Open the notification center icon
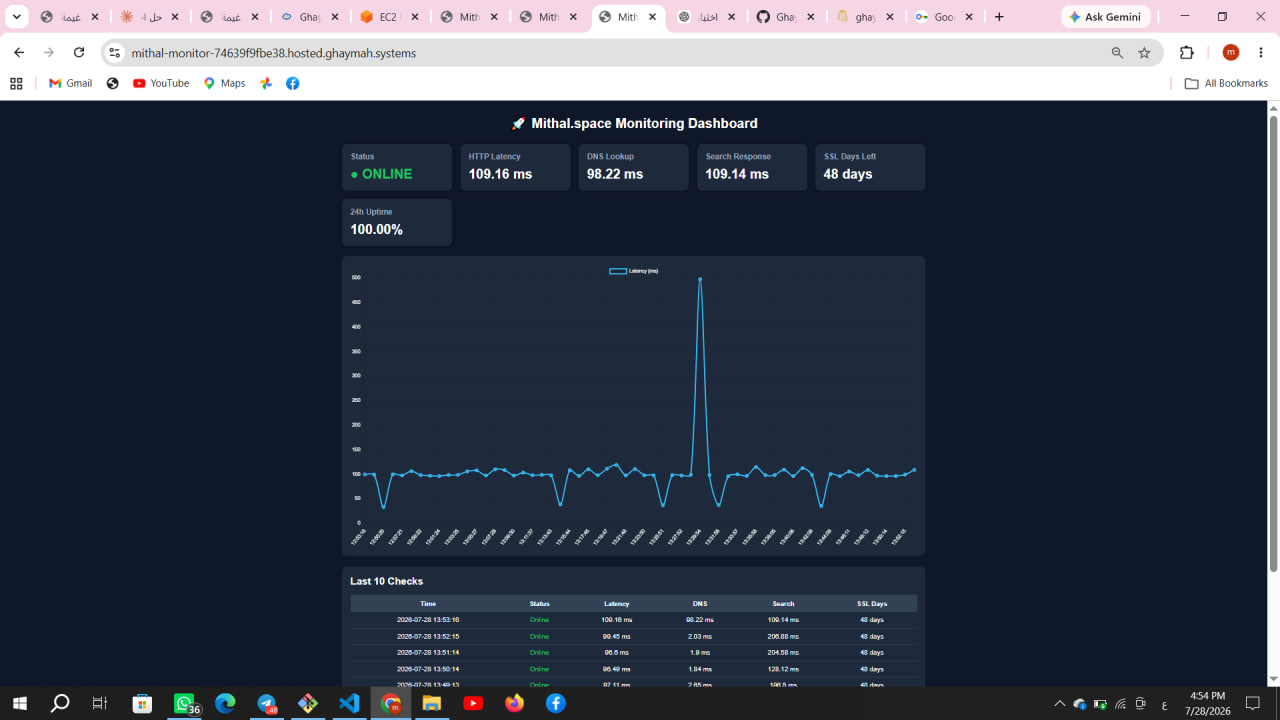The height and width of the screenshot is (720, 1280). tap(1253, 704)
